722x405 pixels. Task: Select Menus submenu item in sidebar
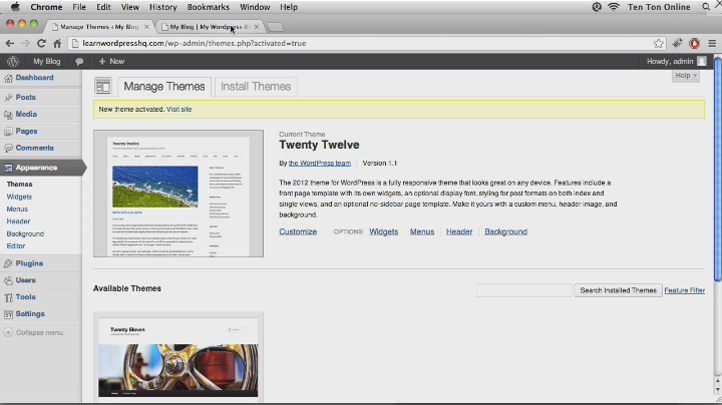tap(17, 209)
